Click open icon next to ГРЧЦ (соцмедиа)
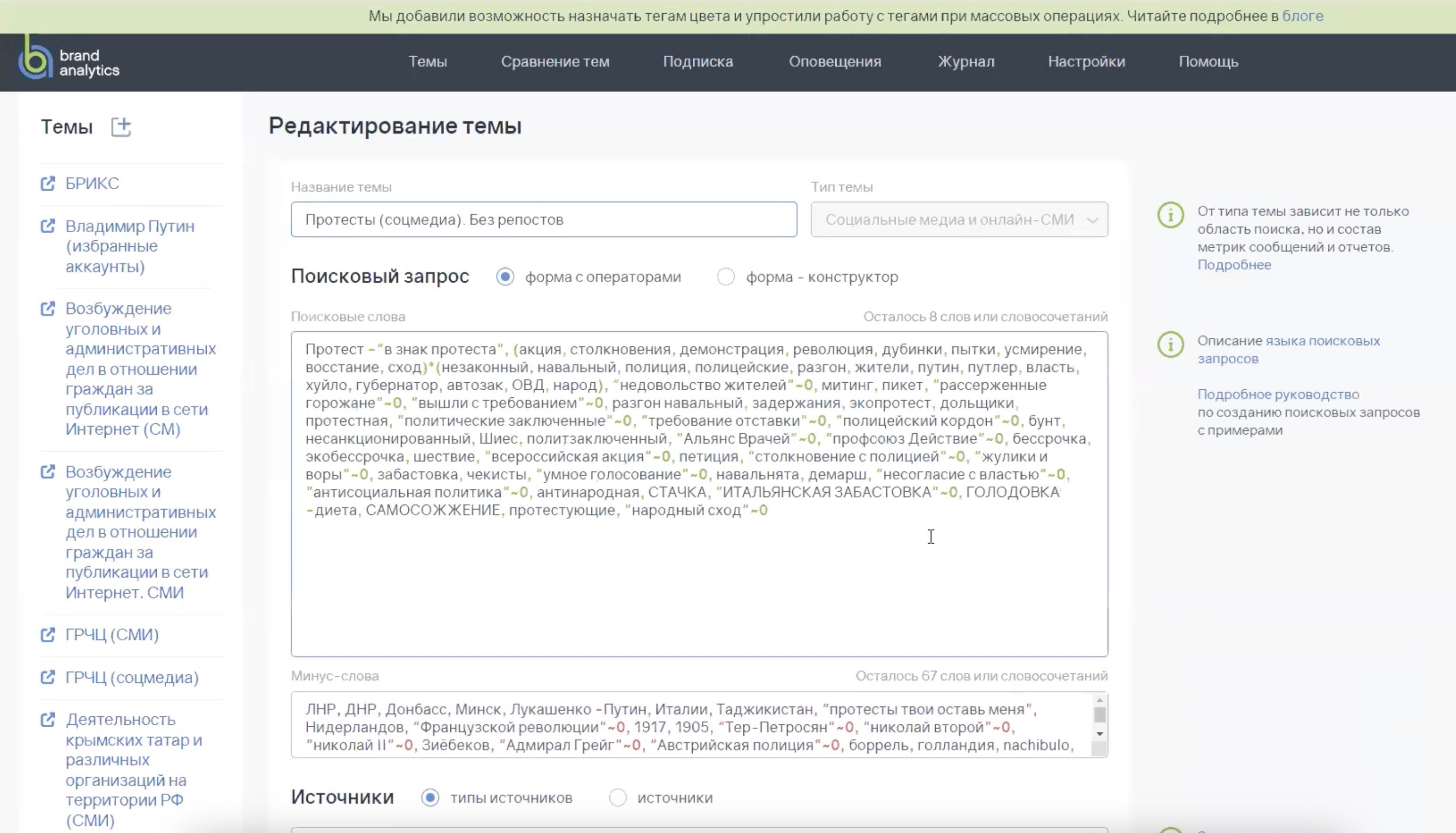 coord(48,677)
